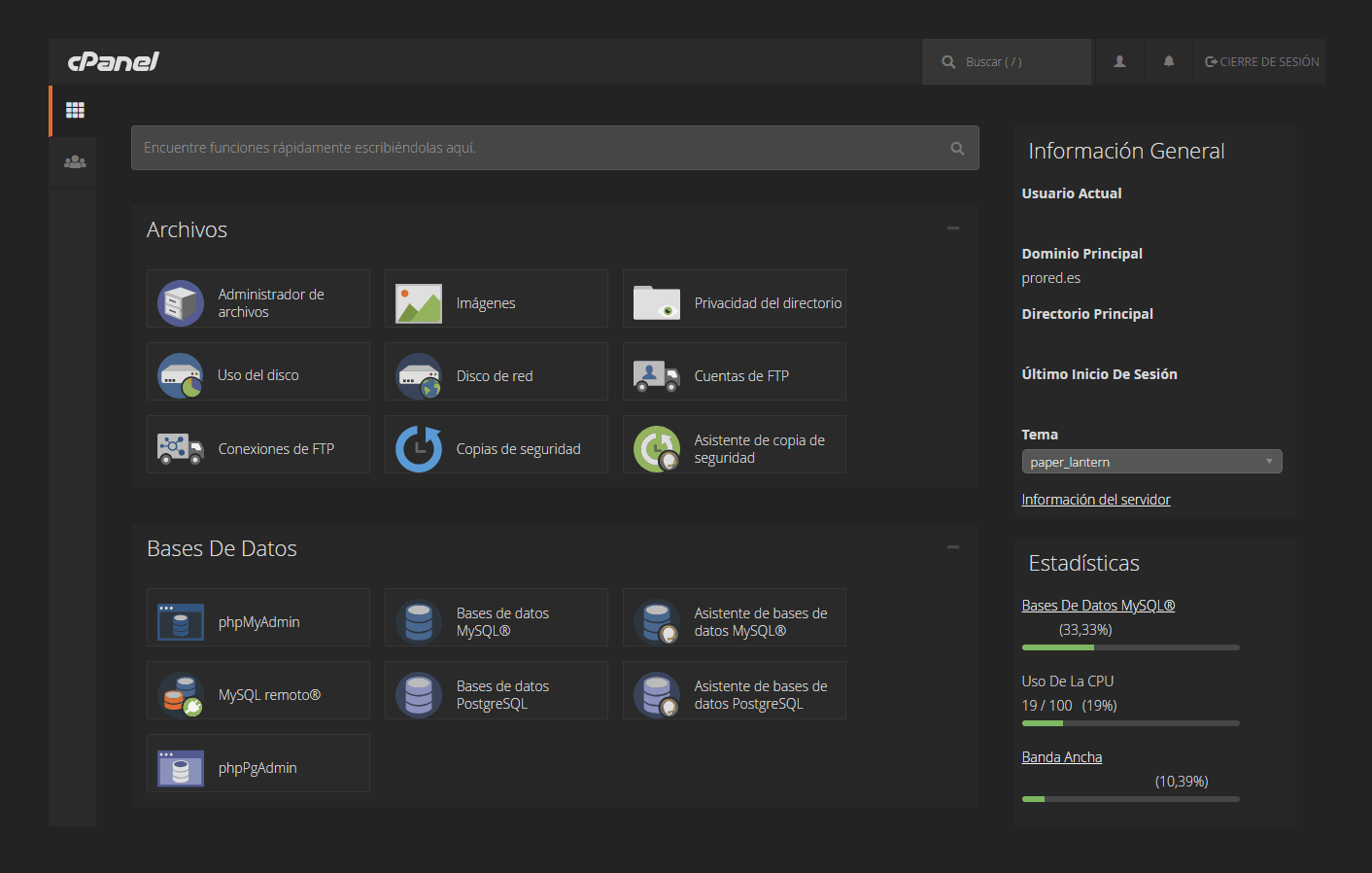Open Uso del disco text label
This screenshot has height=873, width=1372.
click(x=258, y=375)
